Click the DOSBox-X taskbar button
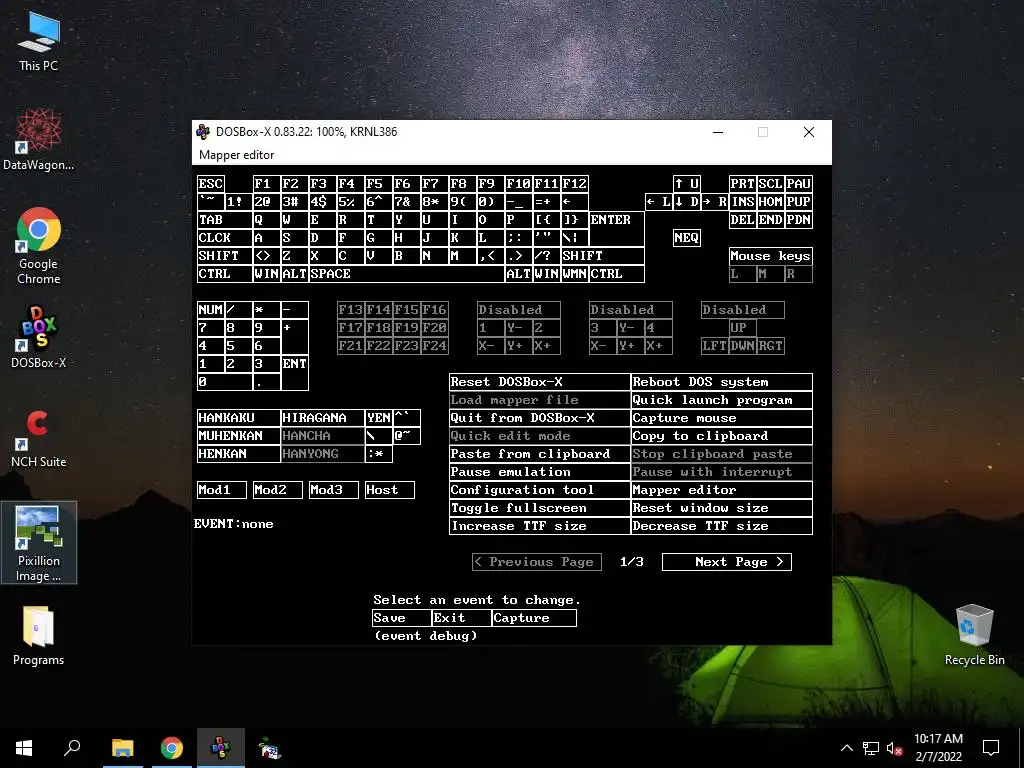Screen dimensions: 1024x768 click(221, 748)
